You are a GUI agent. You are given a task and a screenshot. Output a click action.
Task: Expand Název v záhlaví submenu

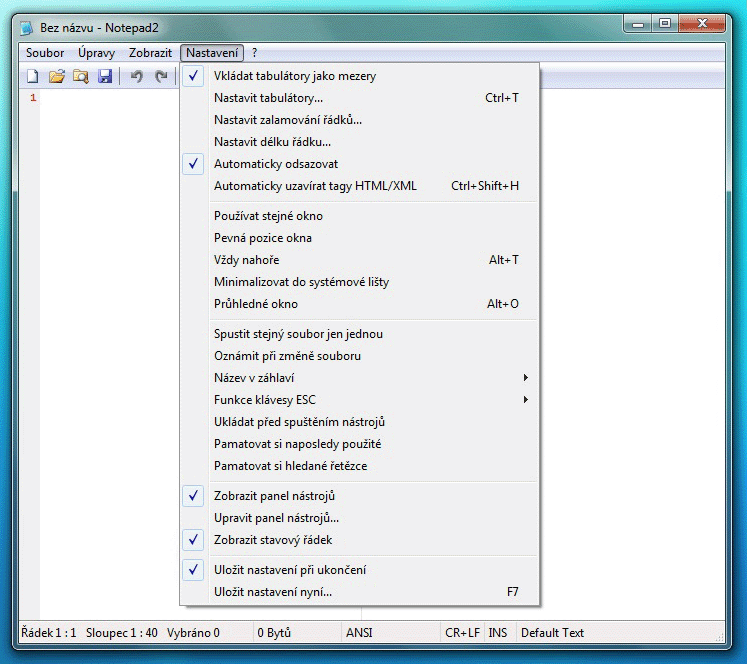coord(360,378)
